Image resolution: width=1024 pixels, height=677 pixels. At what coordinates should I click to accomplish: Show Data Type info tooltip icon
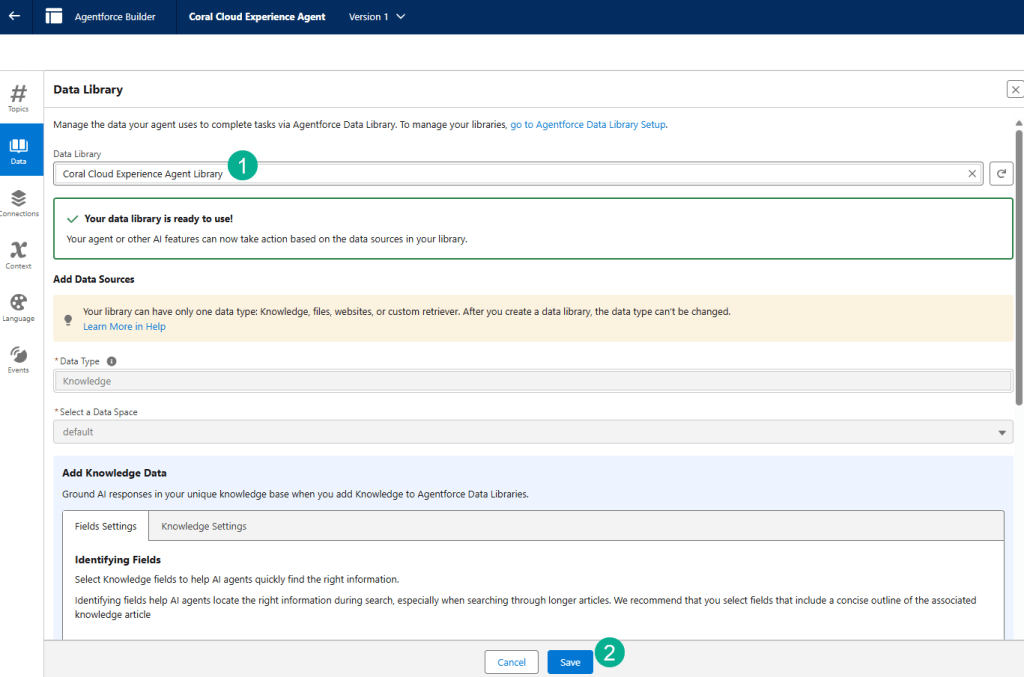[x=111, y=361]
